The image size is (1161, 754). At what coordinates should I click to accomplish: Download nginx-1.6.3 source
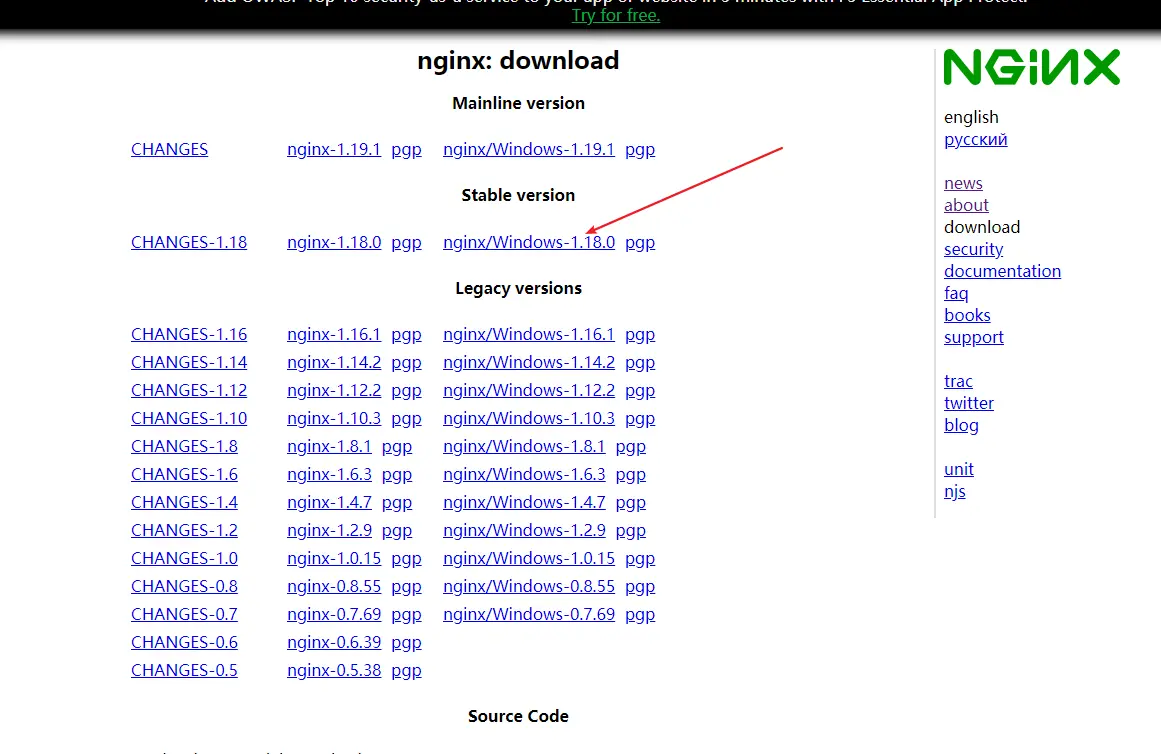329,474
